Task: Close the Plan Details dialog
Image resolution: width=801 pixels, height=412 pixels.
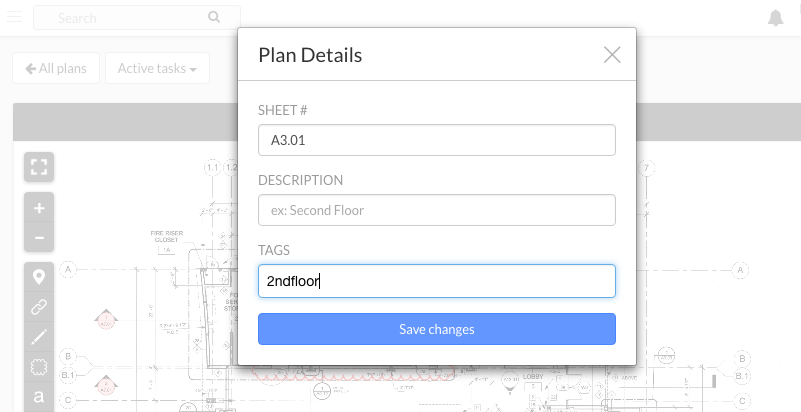Action: [x=611, y=55]
